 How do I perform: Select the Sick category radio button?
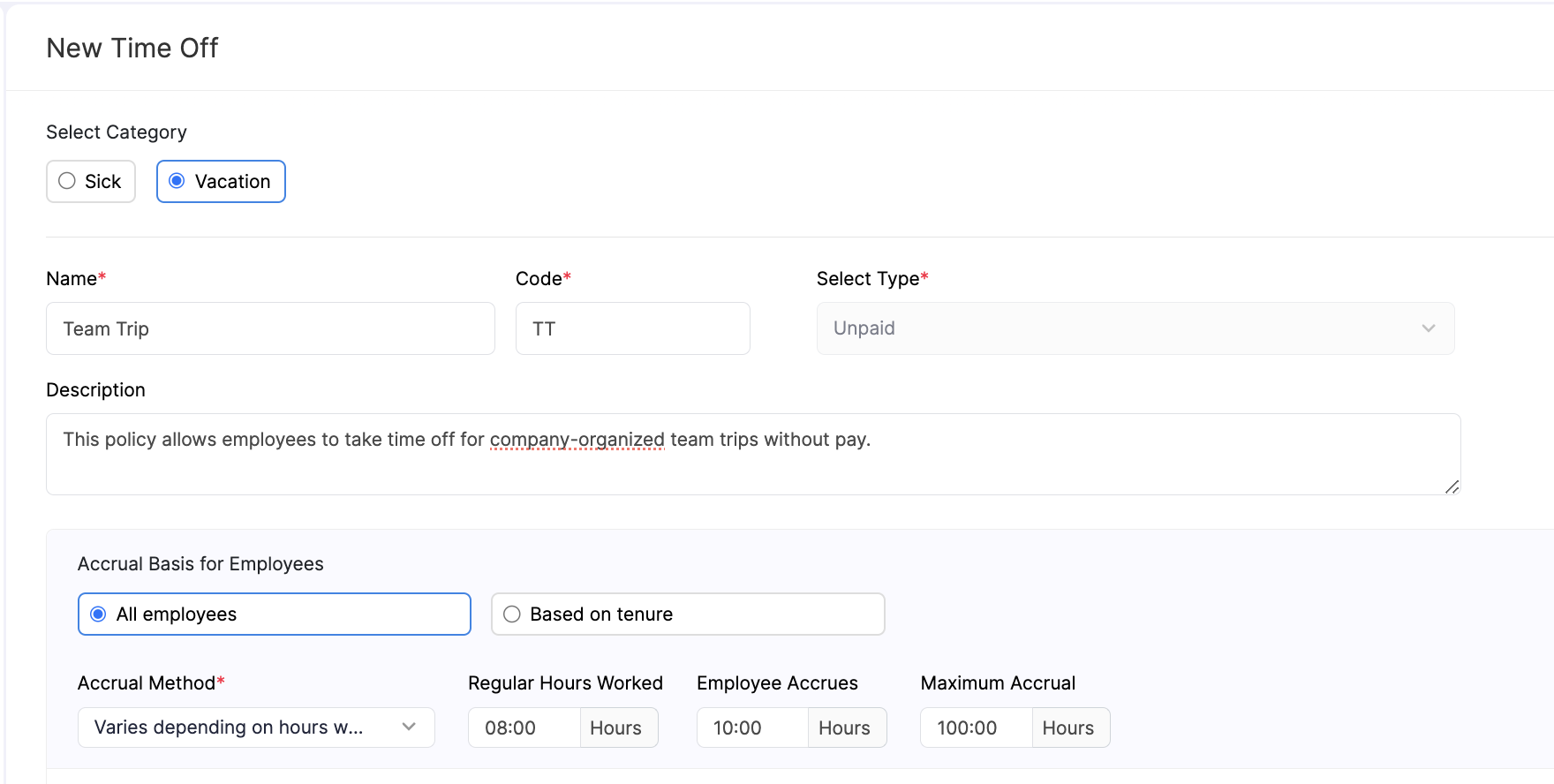pyautogui.click(x=68, y=181)
